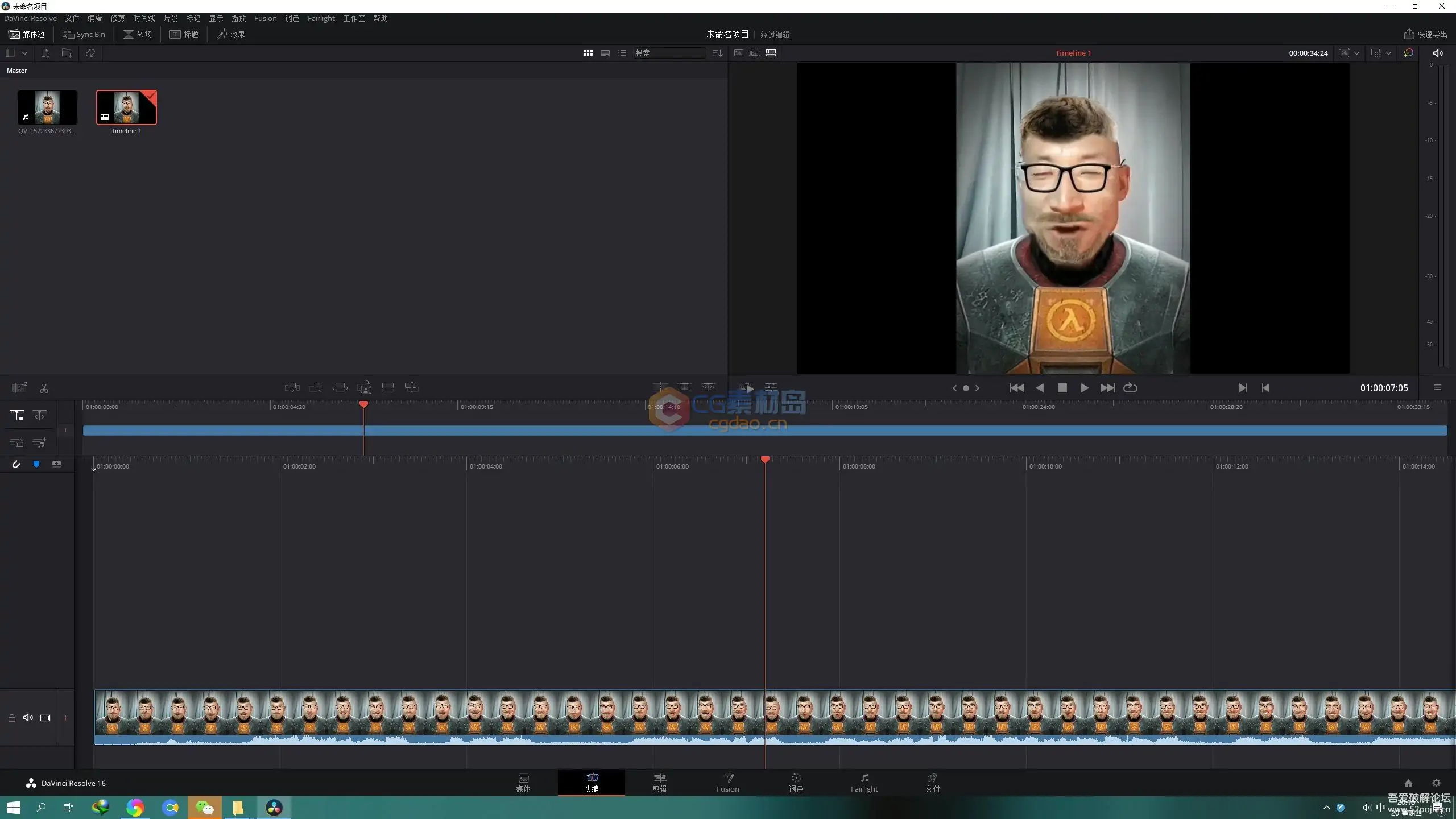Click the Append to end edit icon
Viewport: 1456px width, 819px height.
[316, 387]
